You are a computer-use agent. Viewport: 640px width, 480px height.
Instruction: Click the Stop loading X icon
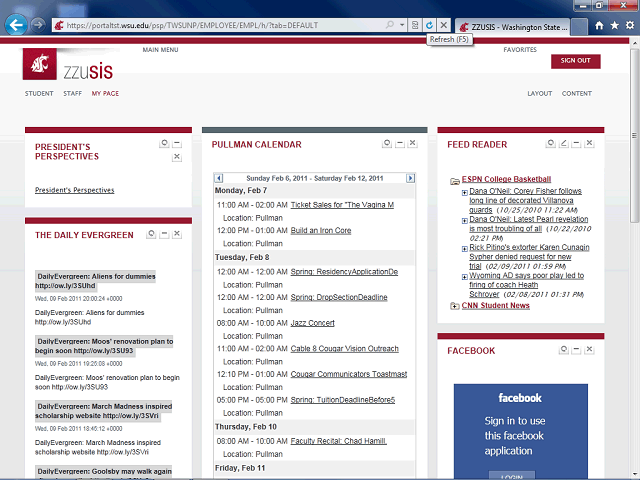pyautogui.click(x=444, y=25)
